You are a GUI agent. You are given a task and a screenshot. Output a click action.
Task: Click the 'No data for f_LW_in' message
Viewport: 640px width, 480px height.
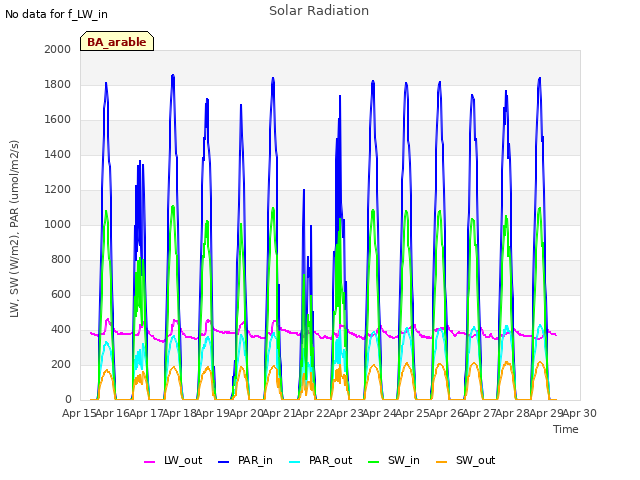point(56,14)
